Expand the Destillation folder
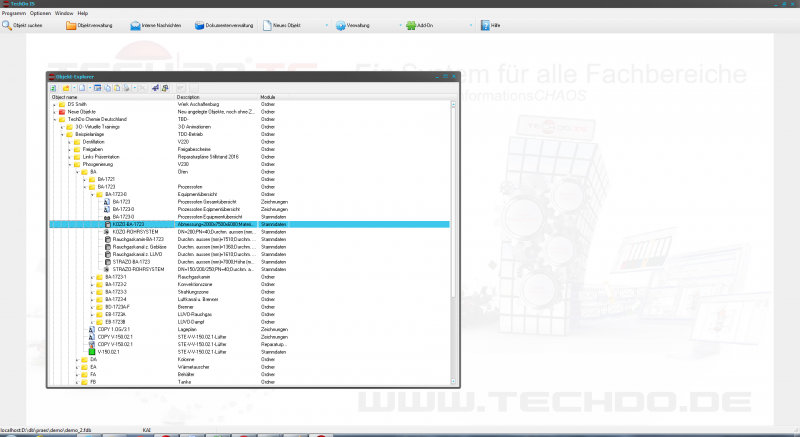Screen dimensions: 800x437 [70, 142]
